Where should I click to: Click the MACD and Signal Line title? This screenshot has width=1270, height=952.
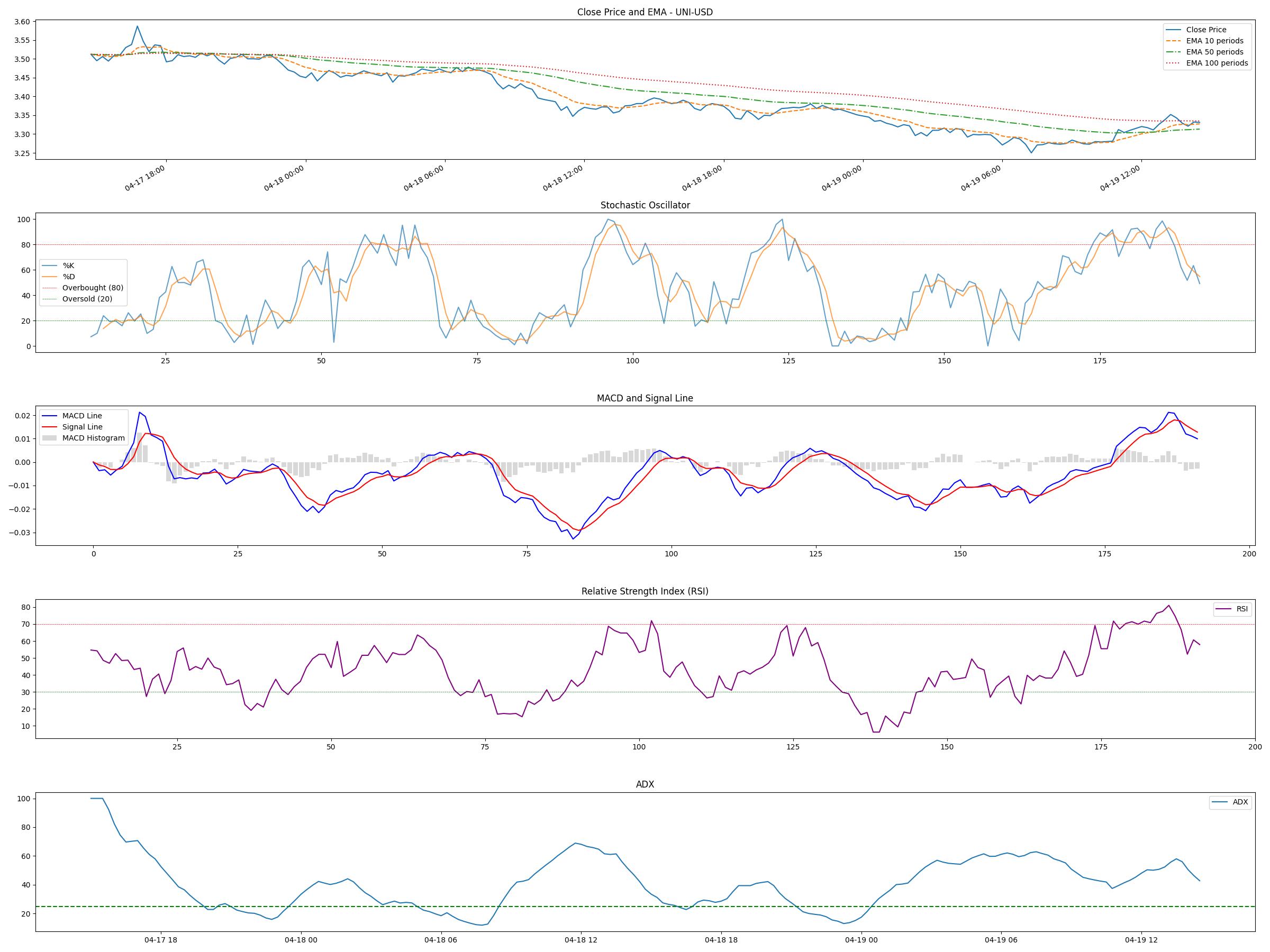click(x=645, y=398)
